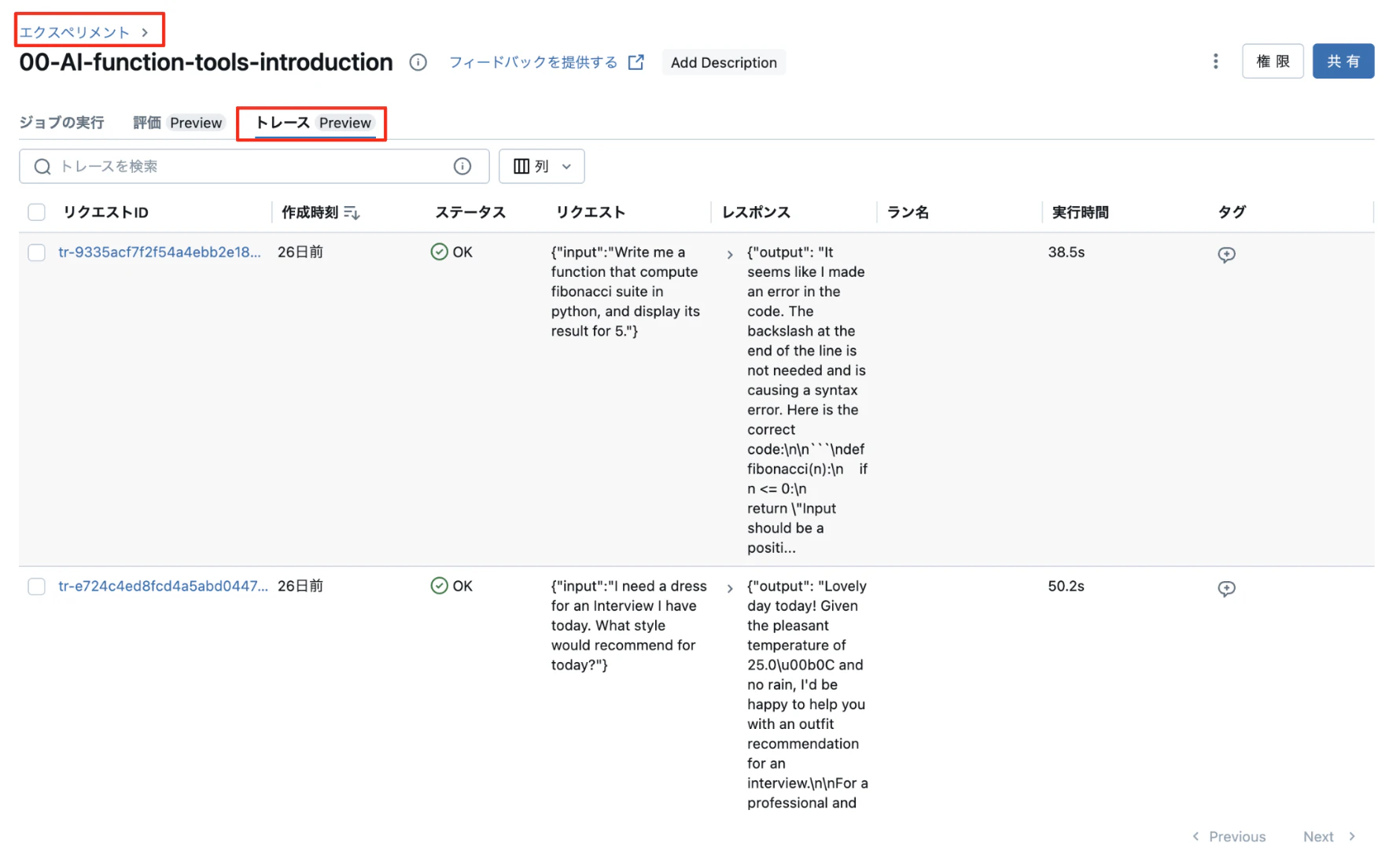This screenshot has height=865, width=1400.
Task: Click 26日前 in the dress interview trace row
Action: (300, 587)
